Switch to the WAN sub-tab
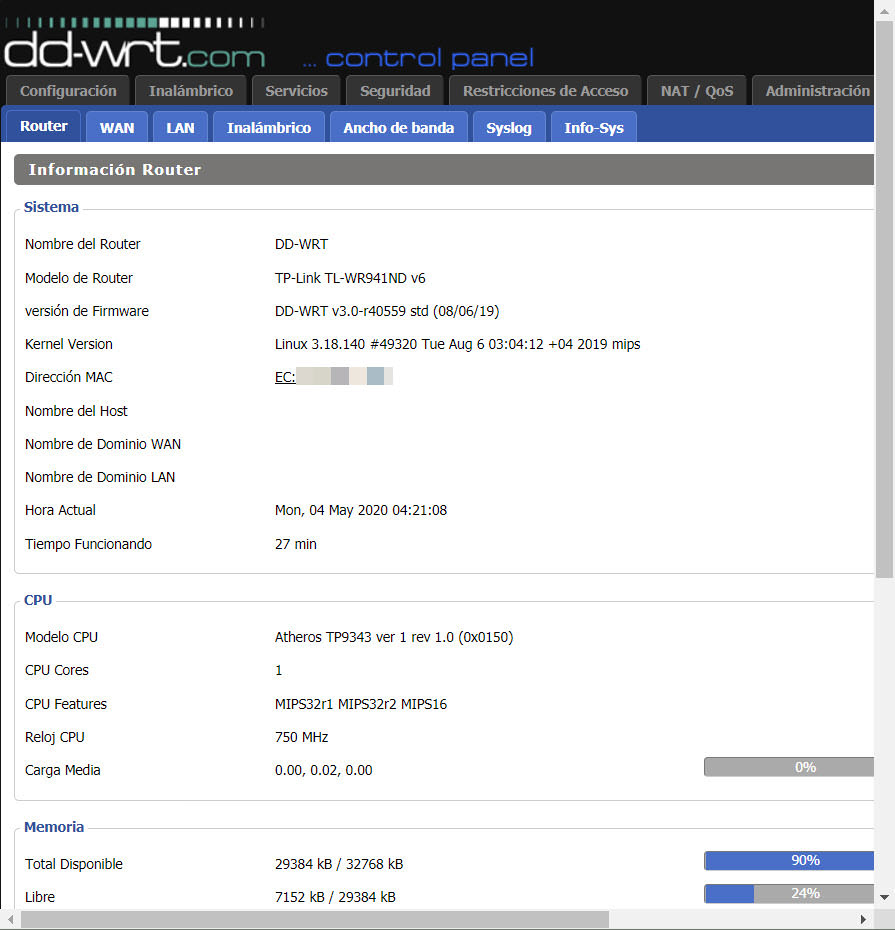895x930 pixels. click(117, 128)
